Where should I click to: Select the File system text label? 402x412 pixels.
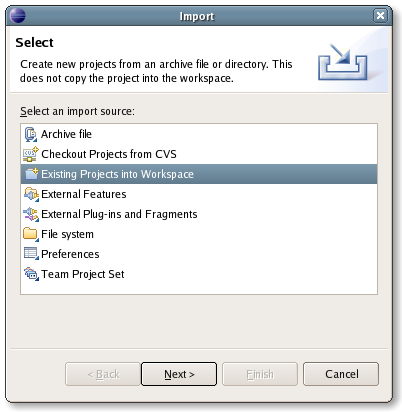point(67,234)
